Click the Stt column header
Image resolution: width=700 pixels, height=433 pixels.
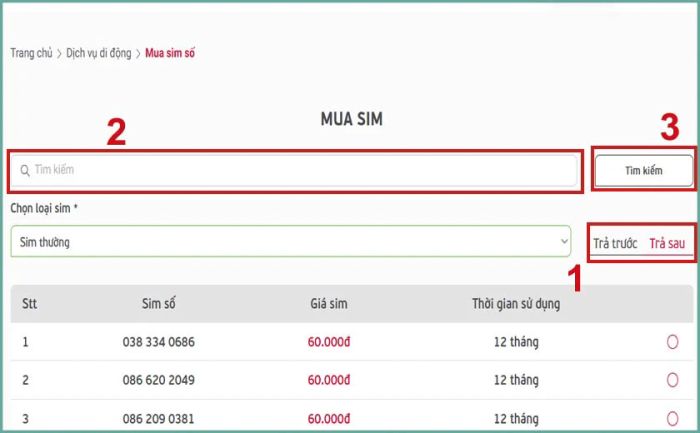(29, 304)
